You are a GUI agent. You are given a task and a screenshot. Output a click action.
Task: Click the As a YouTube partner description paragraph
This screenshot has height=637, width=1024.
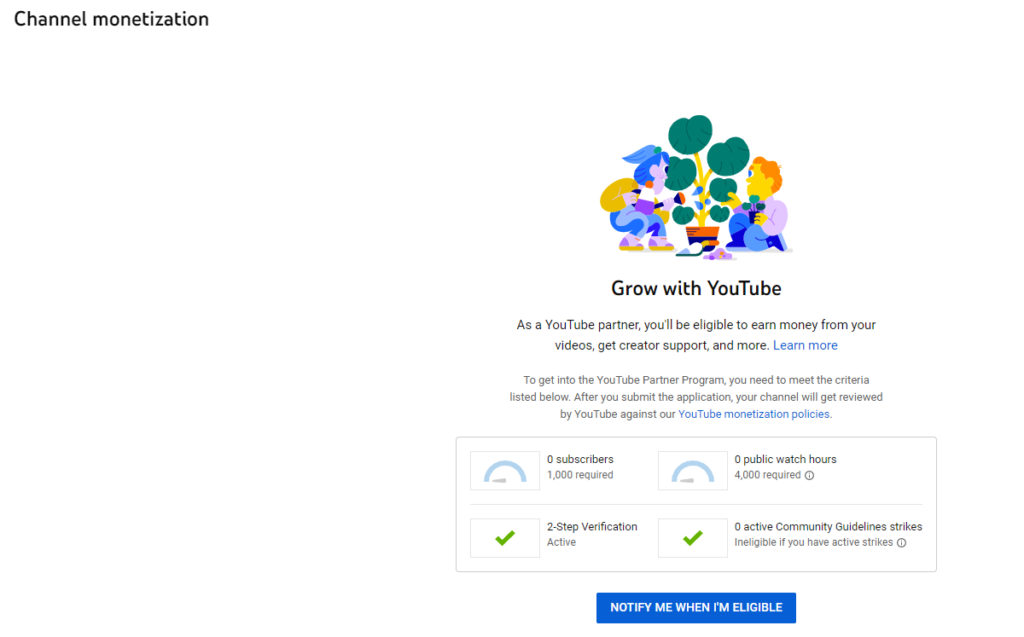pos(696,325)
